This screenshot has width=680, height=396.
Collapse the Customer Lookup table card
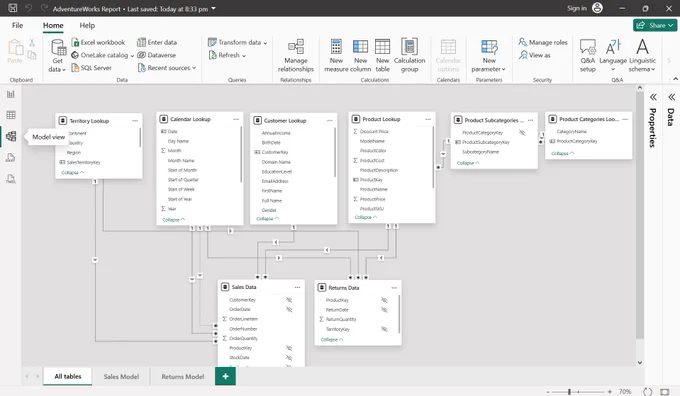268,218
